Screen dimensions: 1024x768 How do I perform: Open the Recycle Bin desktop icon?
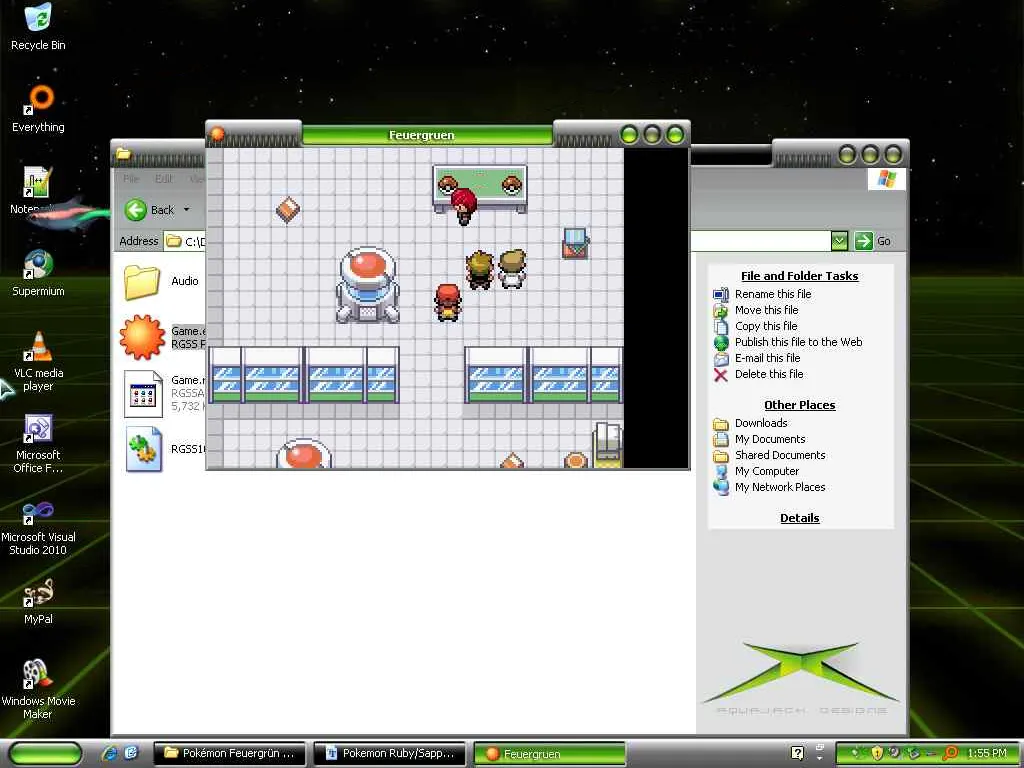38,26
